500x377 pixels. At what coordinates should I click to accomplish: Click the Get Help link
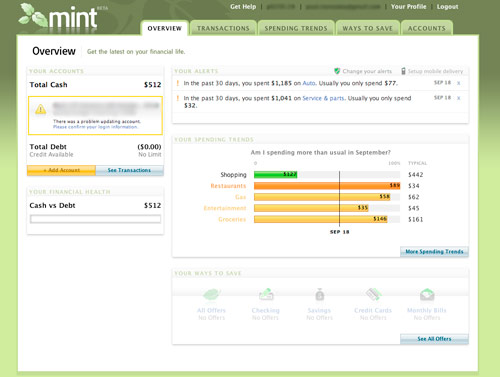tap(243, 7)
